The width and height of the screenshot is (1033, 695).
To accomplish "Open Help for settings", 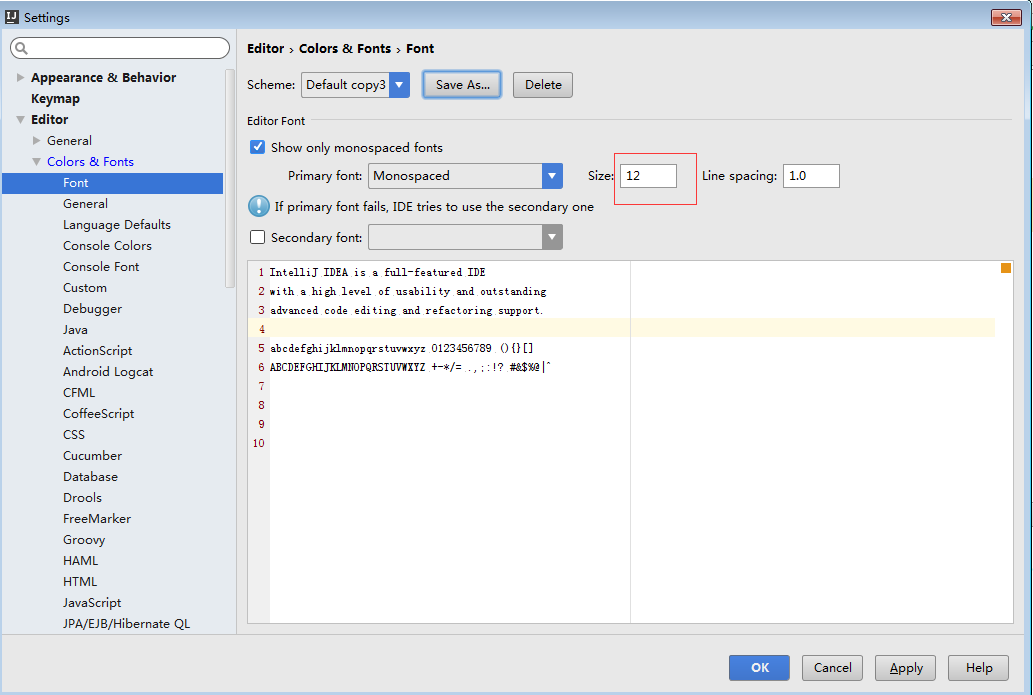I will tap(979, 668).
